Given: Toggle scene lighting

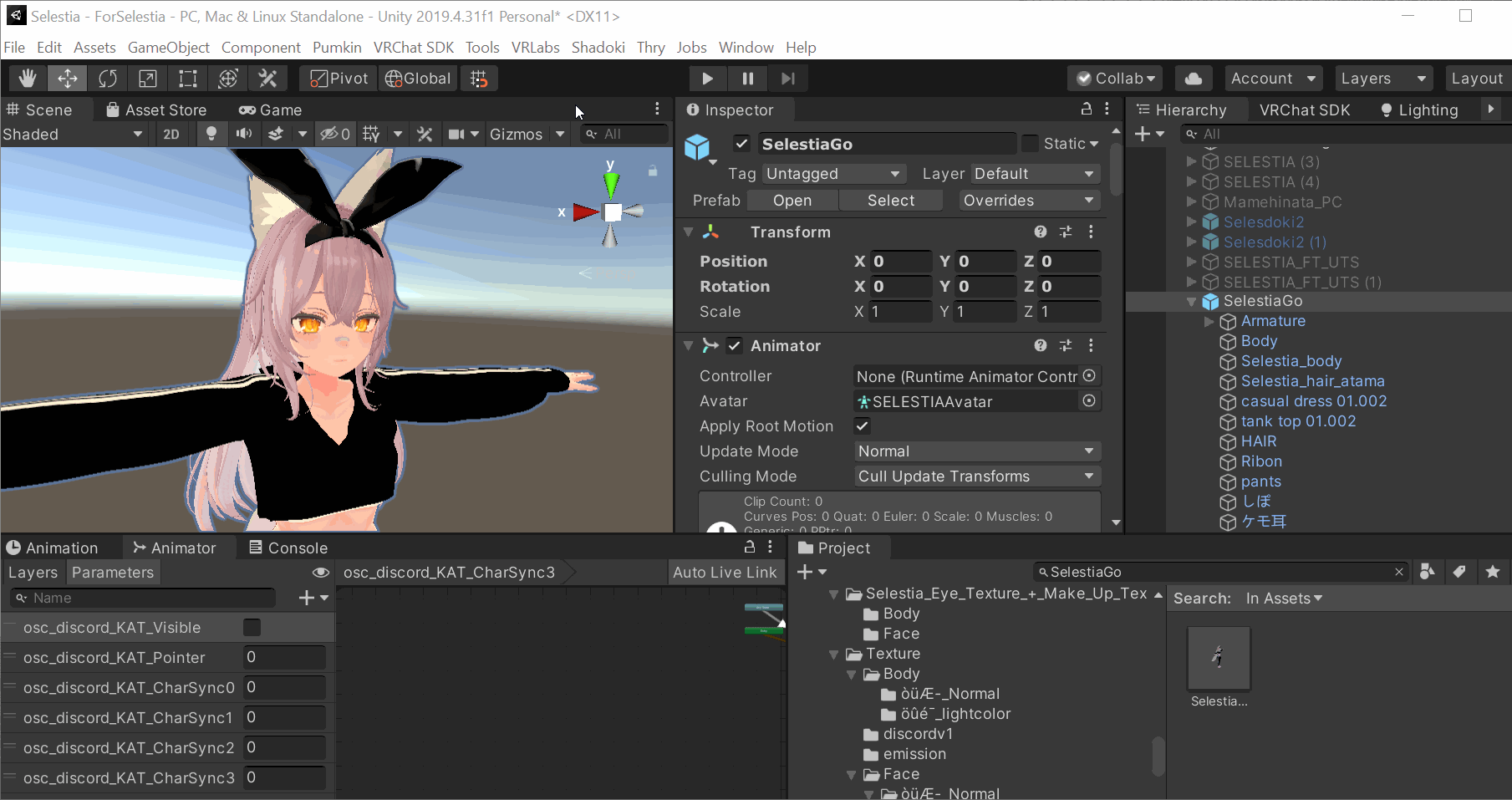Looking at the screenshot, I should [x=211, y=134].
